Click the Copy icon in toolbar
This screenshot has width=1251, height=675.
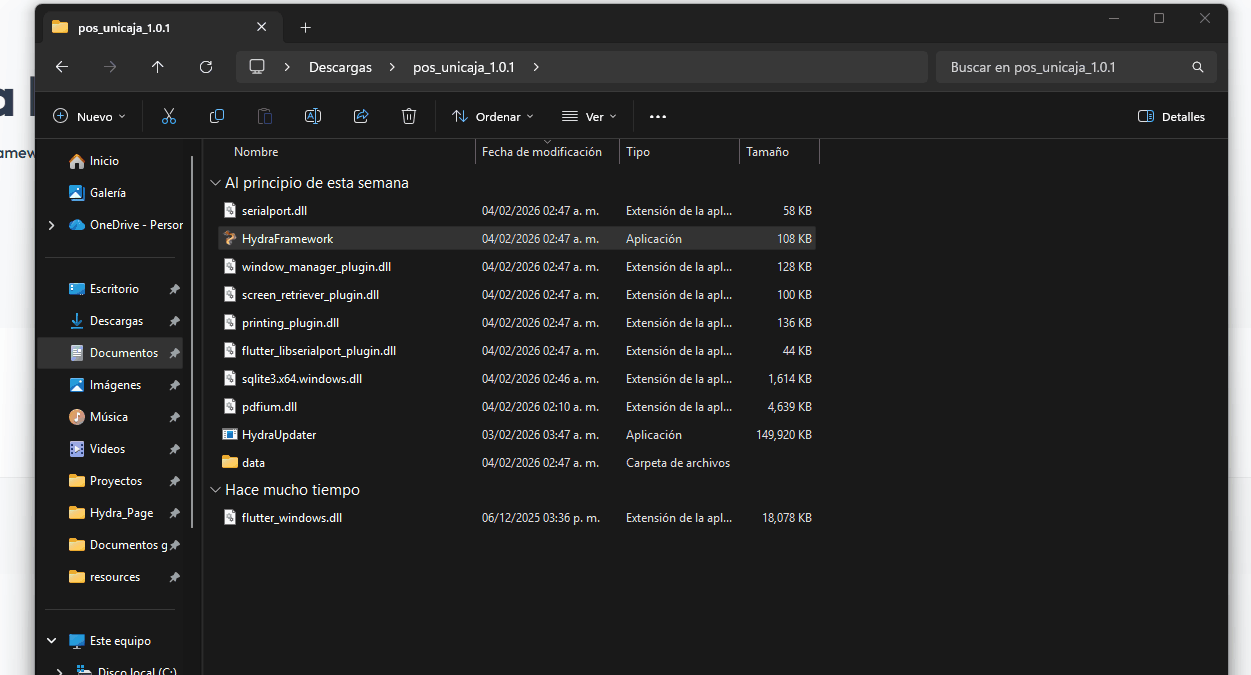[216, 117]
